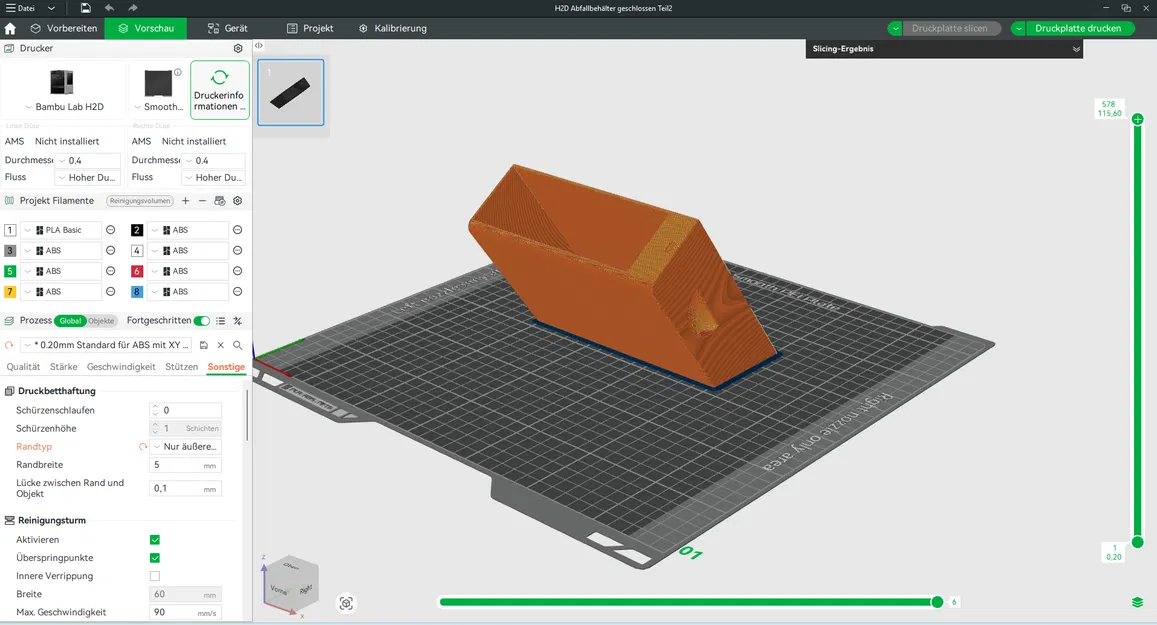Open the process preset 0.20mm Standard dropdown
Screen dimensions: 1157x625
(x=106, y=345)
